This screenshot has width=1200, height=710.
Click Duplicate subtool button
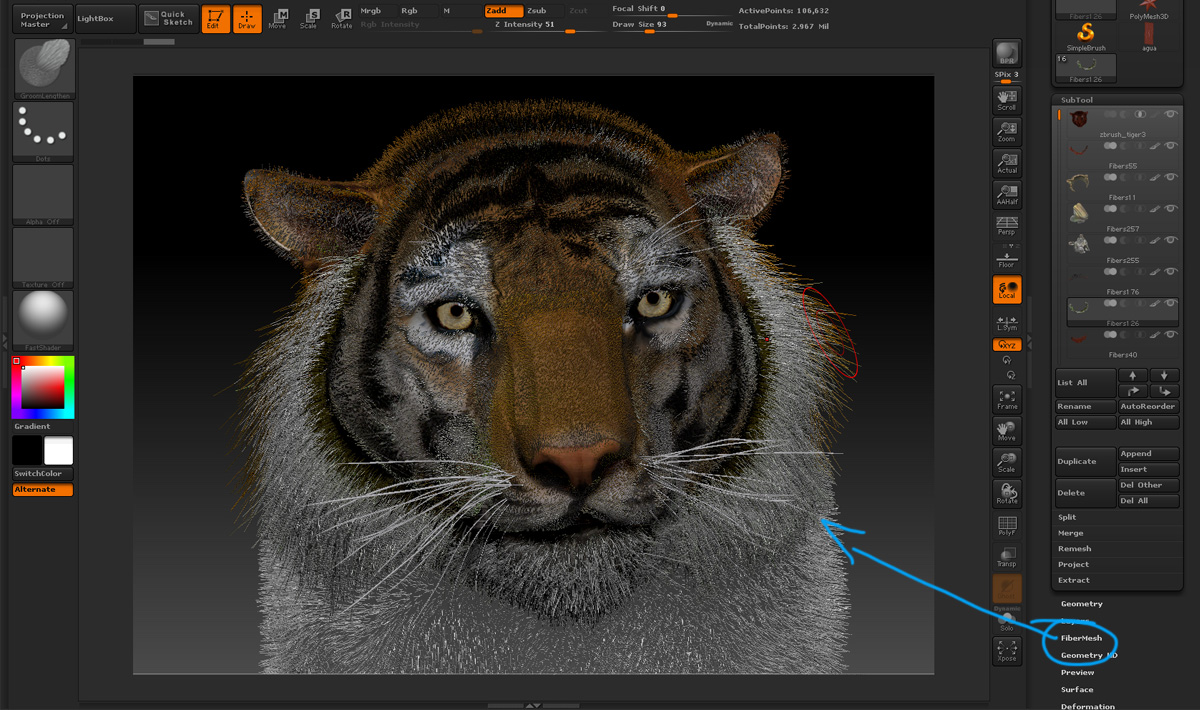pos(1085,462)
